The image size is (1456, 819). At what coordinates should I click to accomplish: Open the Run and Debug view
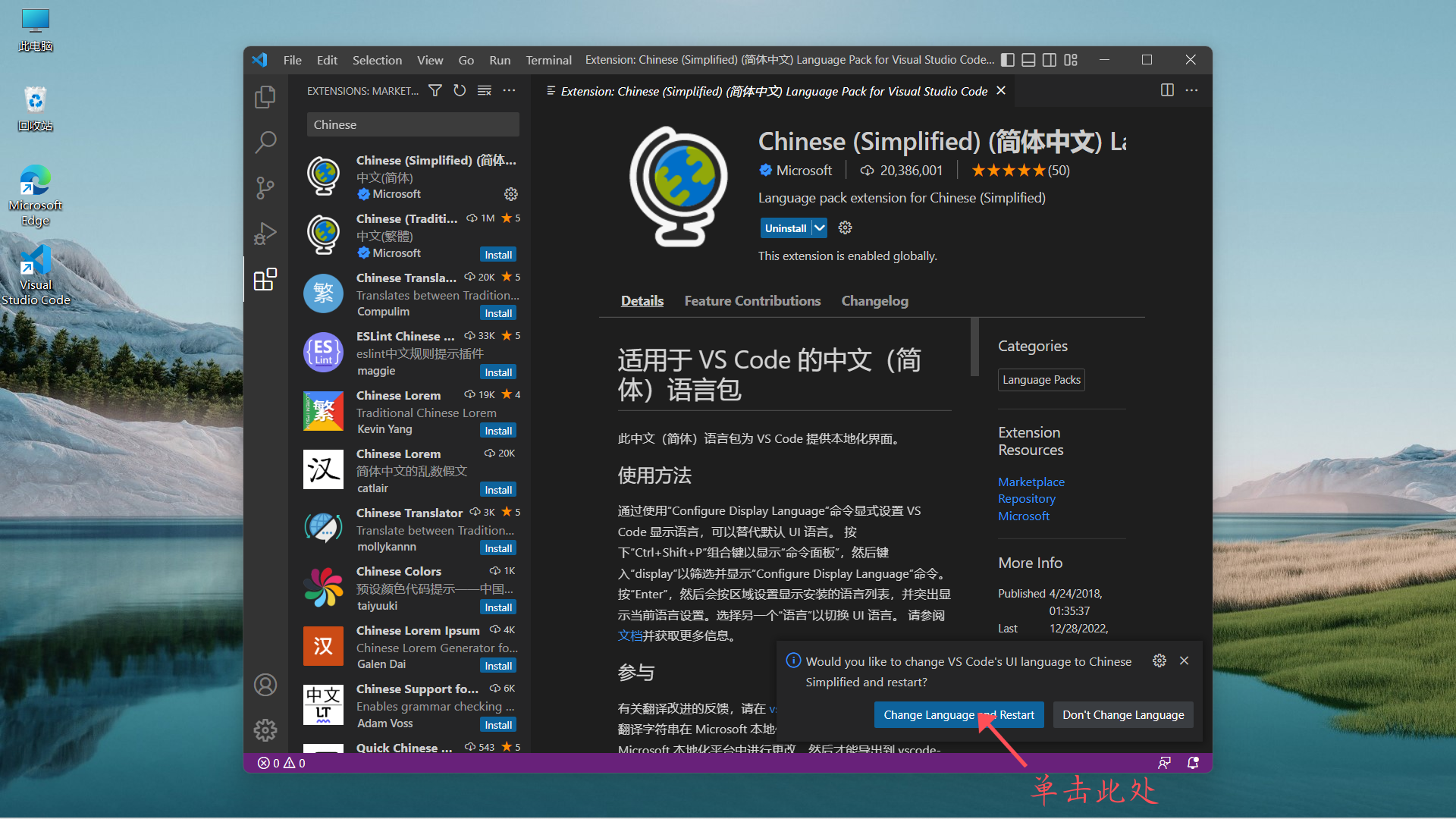(265, 234)
